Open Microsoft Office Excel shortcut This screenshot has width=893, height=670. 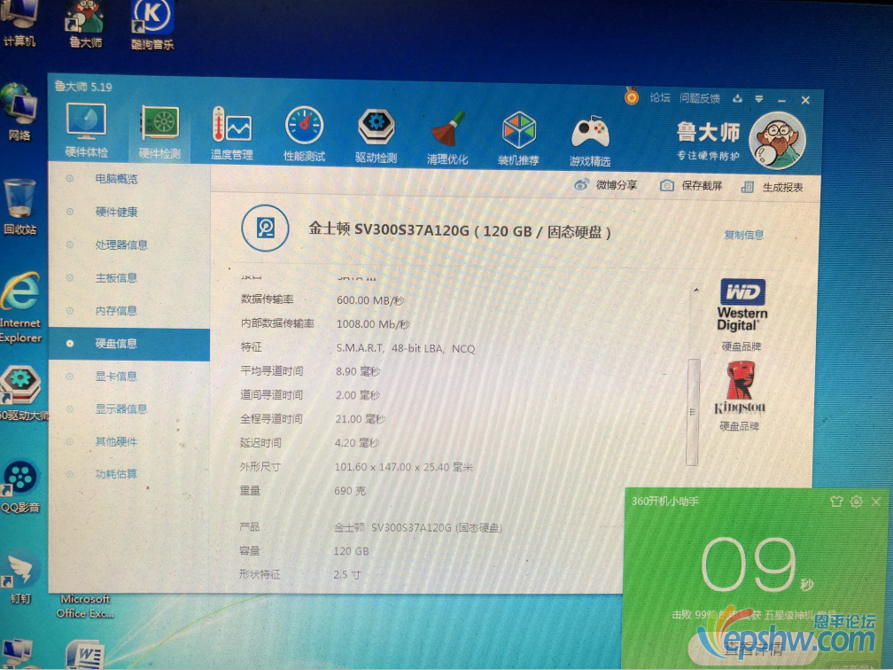85,606
